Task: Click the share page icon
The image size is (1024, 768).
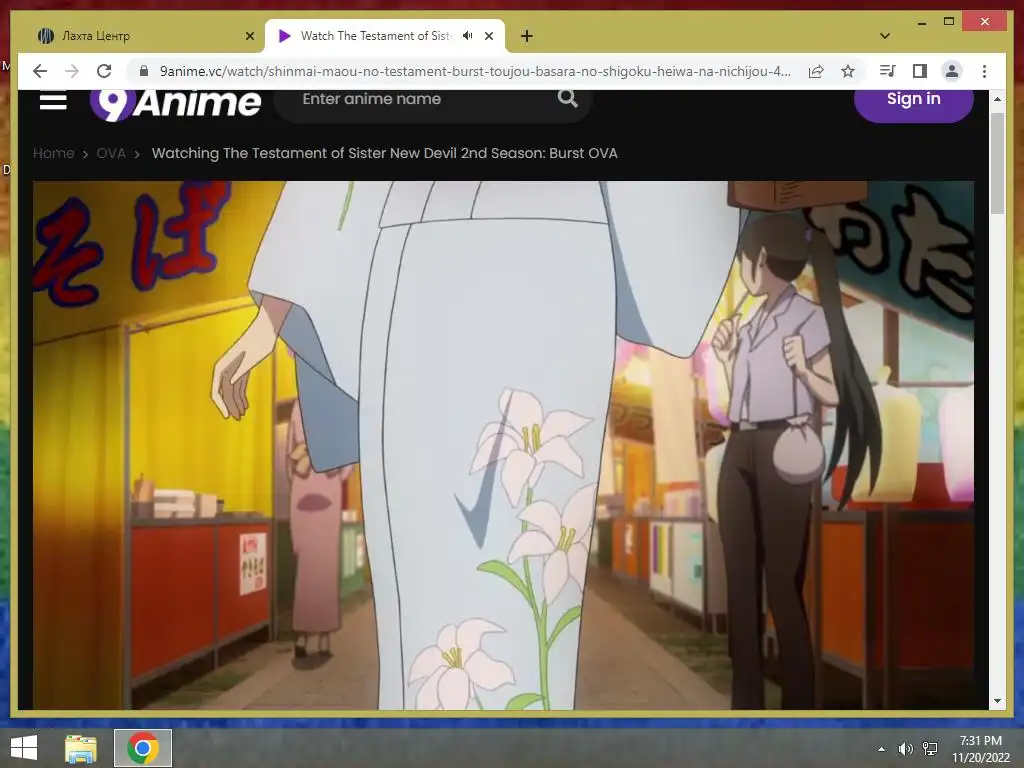Action: pyautogui.click(x=816, y=71)
